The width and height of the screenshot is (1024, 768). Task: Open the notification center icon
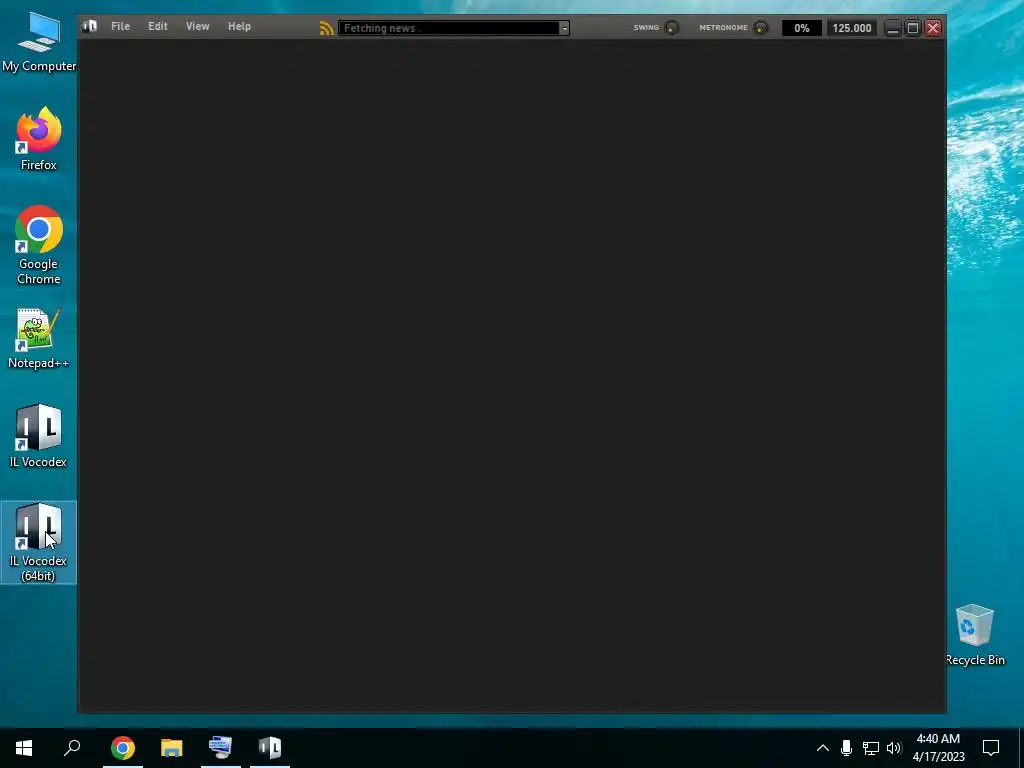(x=991, y=748)
